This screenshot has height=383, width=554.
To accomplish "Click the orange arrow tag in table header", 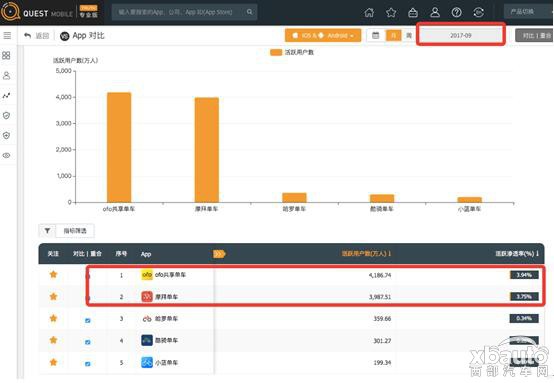I will 219,254.
